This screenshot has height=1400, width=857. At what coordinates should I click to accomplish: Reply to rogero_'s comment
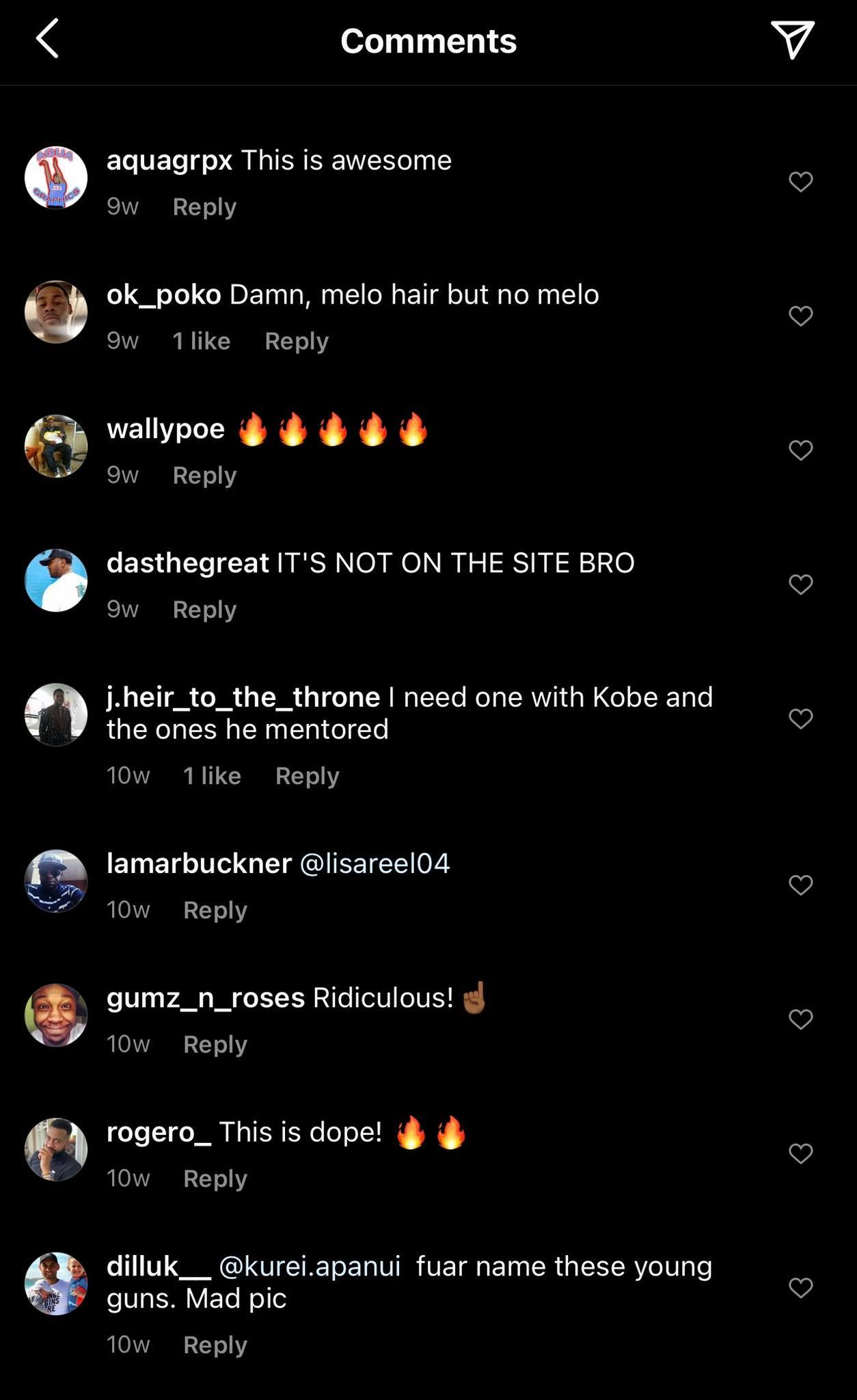point(215,1179)
